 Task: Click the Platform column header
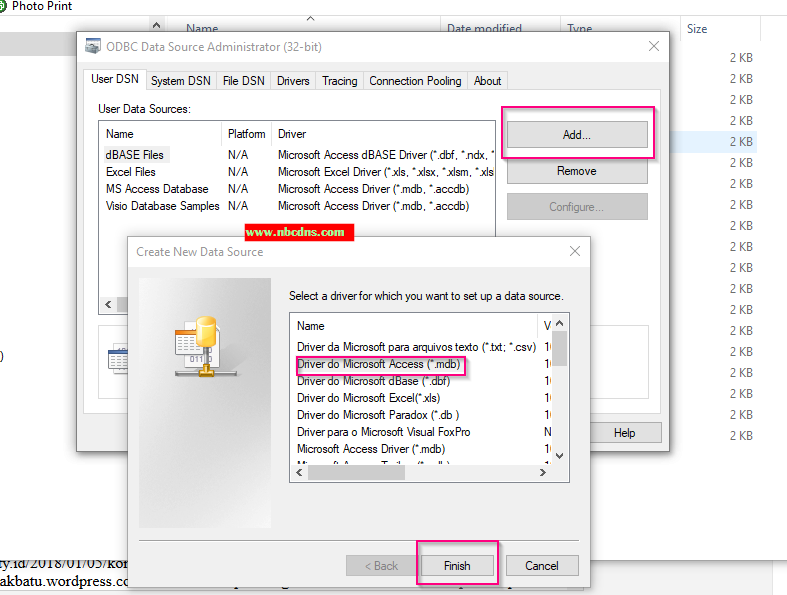(x=246, y=134)
